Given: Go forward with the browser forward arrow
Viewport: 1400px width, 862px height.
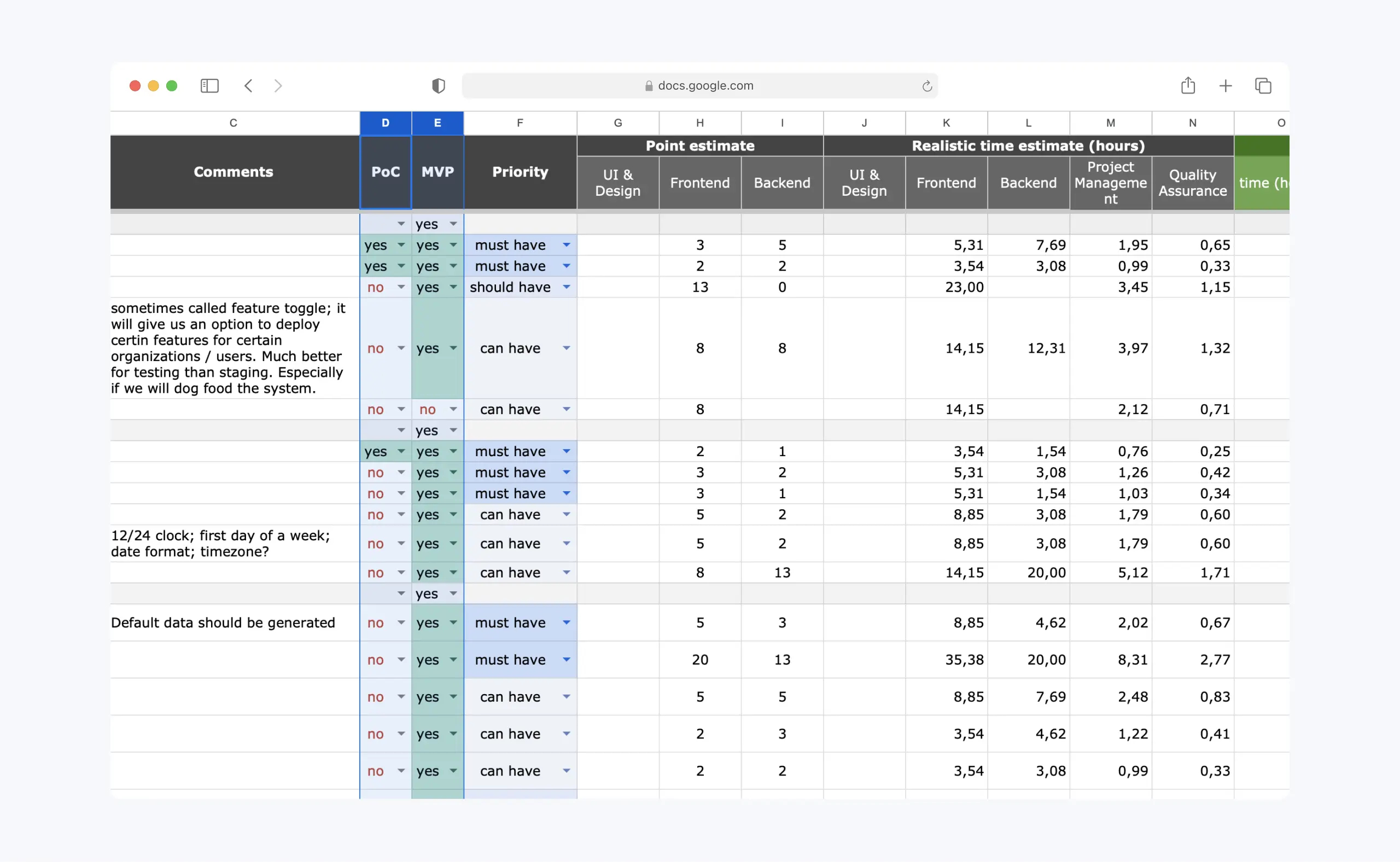Looking at the screenshot, I should [278, 85].
